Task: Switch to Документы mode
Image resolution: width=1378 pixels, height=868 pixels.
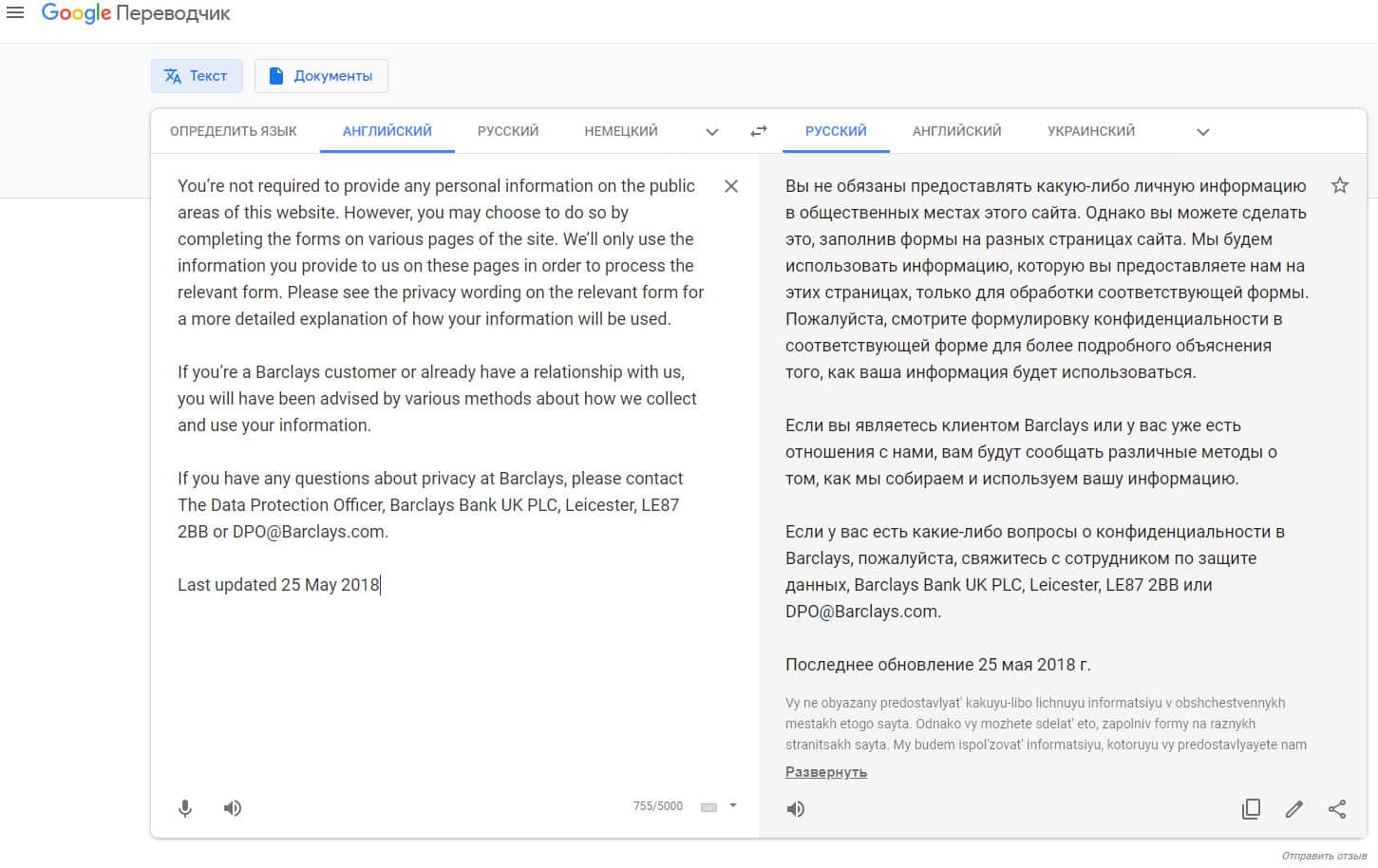Action: click(x=321, y=76)
